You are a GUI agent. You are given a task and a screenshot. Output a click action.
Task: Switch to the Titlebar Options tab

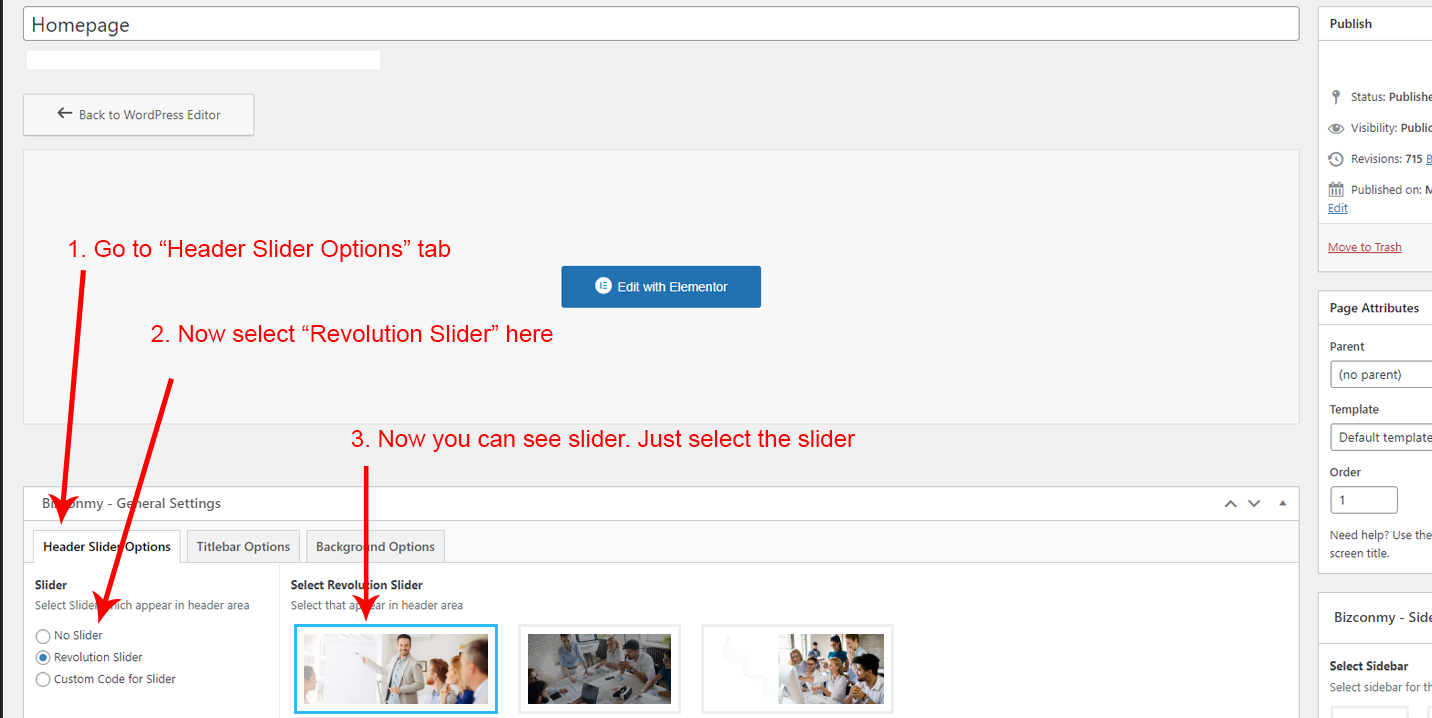click(243, 547)
